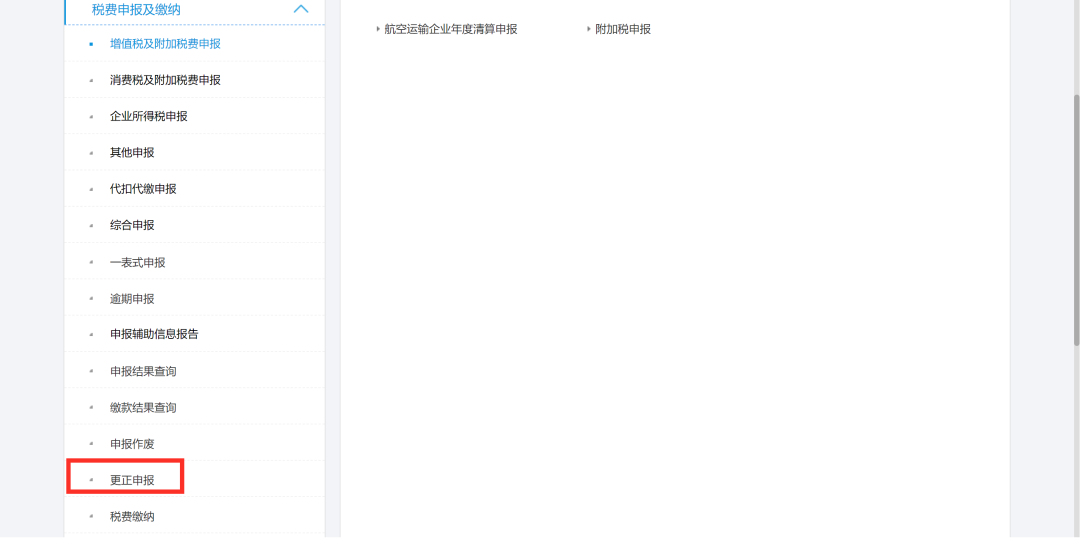Image resolution: width=1080 pixels, height=538 pixels.
Task: Click arrow icon before 航空运输企业年度清算申报
Action: [x=378, y=29]
